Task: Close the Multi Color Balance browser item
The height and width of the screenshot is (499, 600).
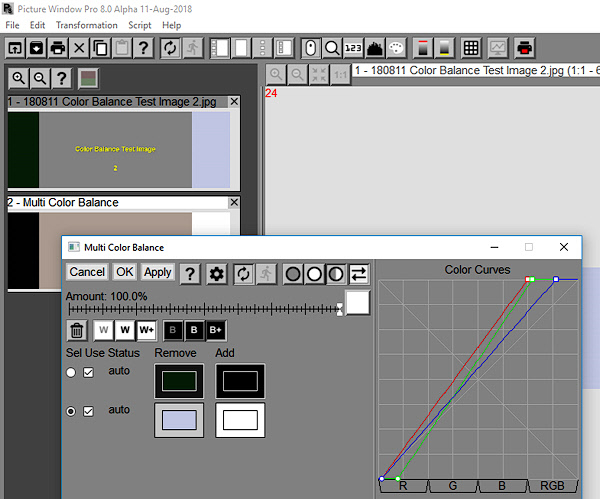Action: (234, 202)
